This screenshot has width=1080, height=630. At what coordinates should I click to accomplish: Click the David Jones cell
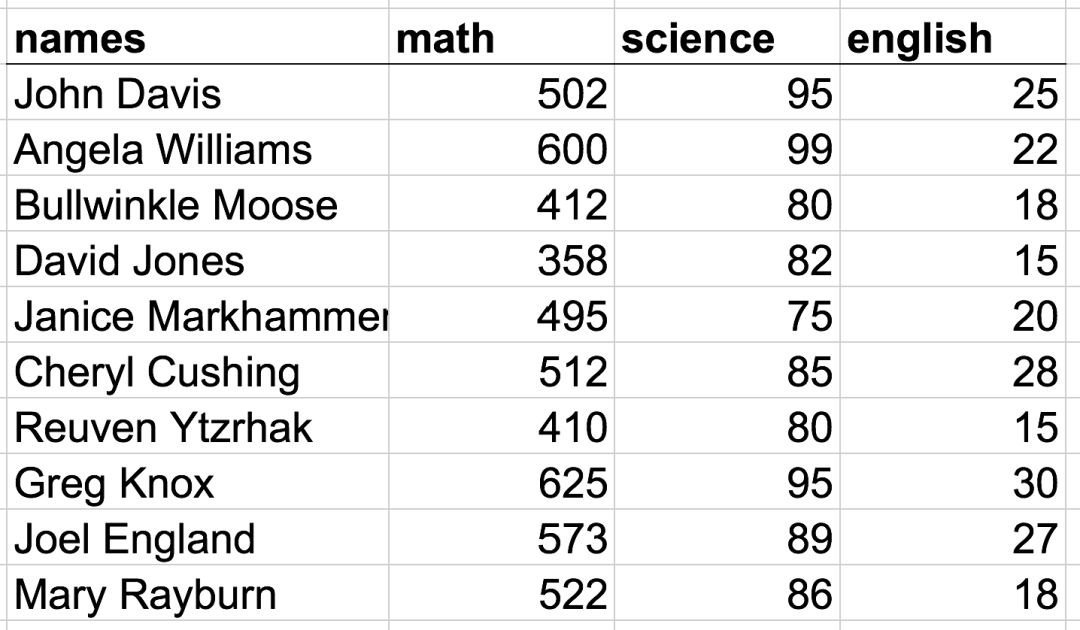[x=197, y=260]
